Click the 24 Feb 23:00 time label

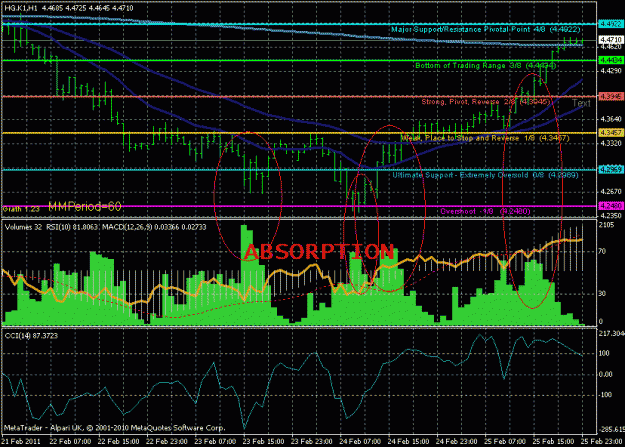[456, 441]
